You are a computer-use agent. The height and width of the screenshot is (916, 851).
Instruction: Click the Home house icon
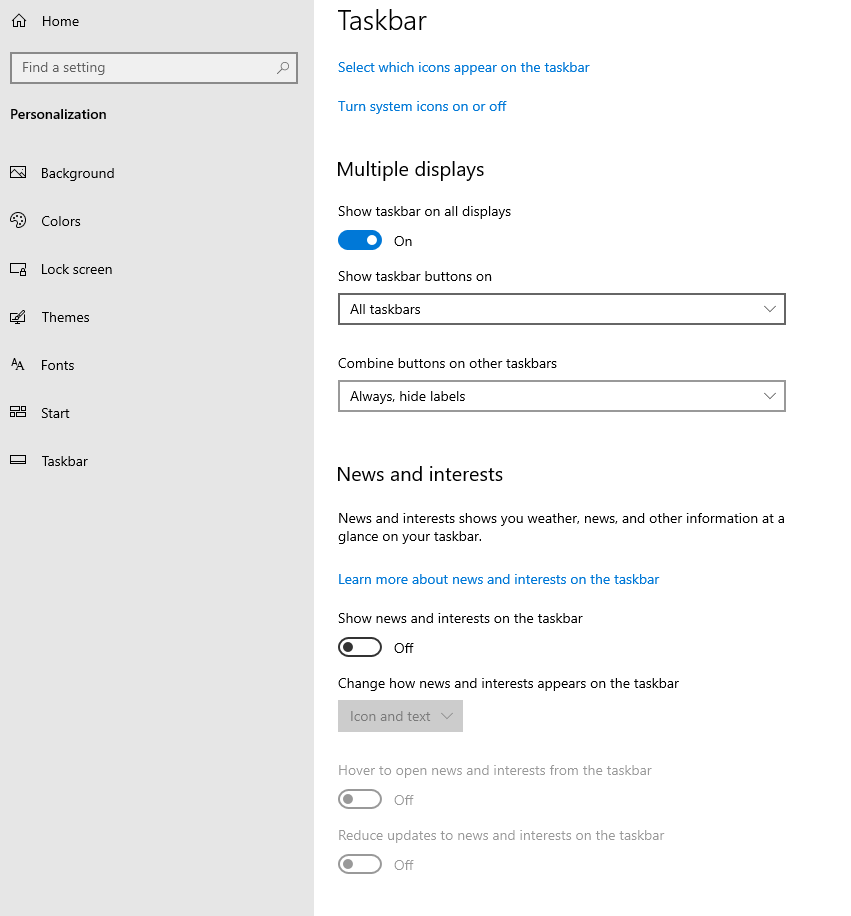coord(19,21)
